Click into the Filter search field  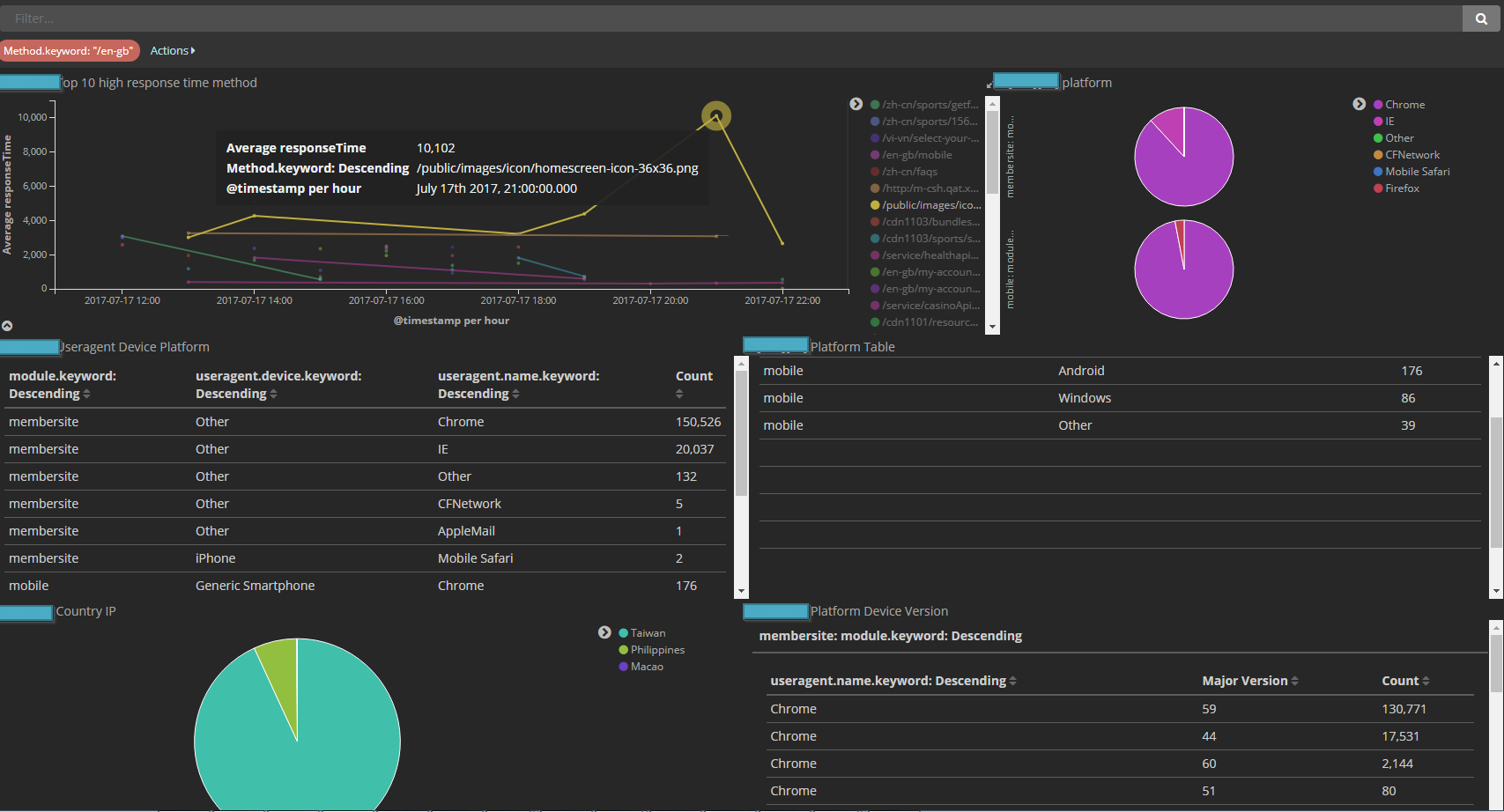[731, 18]
